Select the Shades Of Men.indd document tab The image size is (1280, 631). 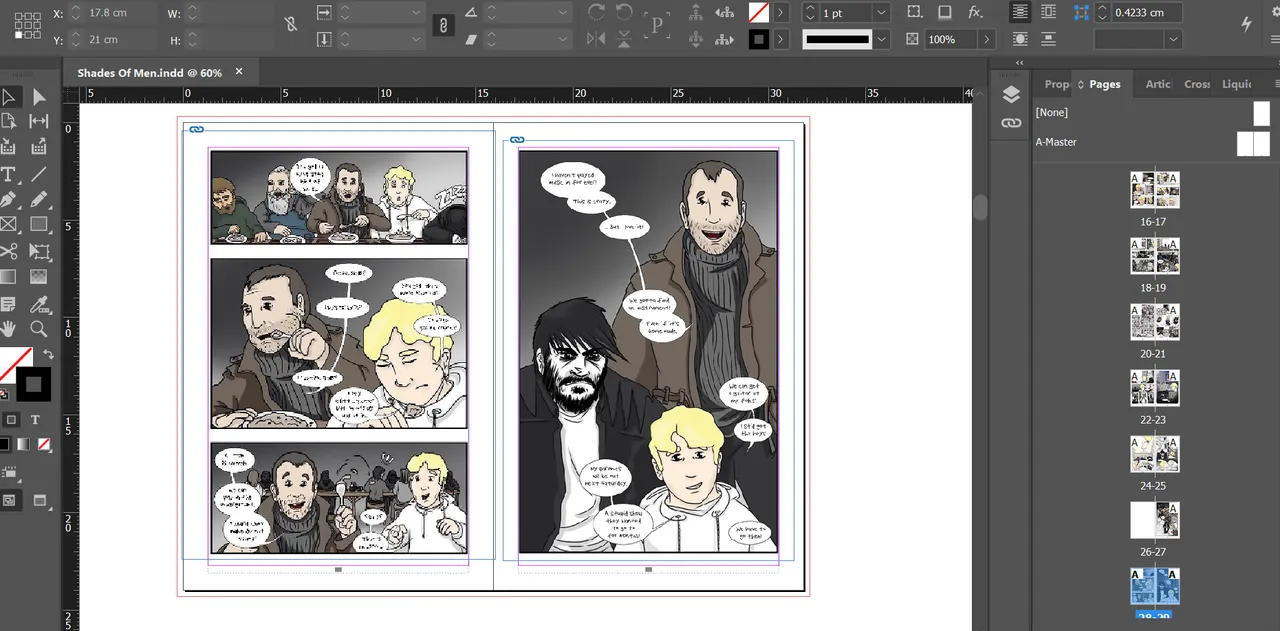[150, 73]
